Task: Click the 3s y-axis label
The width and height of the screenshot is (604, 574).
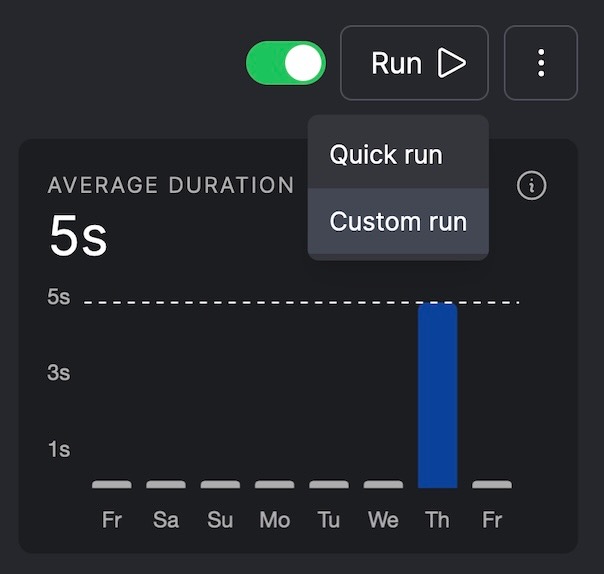Action: coord(59,373)
